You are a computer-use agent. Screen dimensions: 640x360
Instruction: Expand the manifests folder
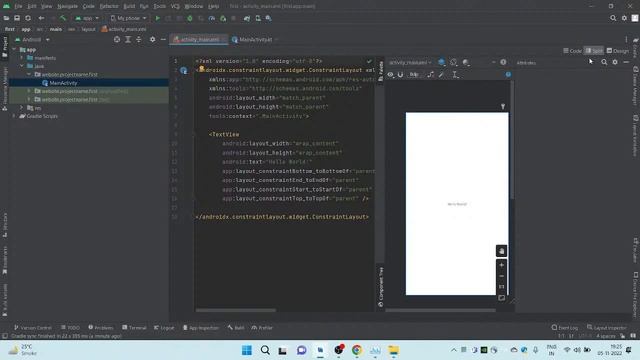point(22,58)
